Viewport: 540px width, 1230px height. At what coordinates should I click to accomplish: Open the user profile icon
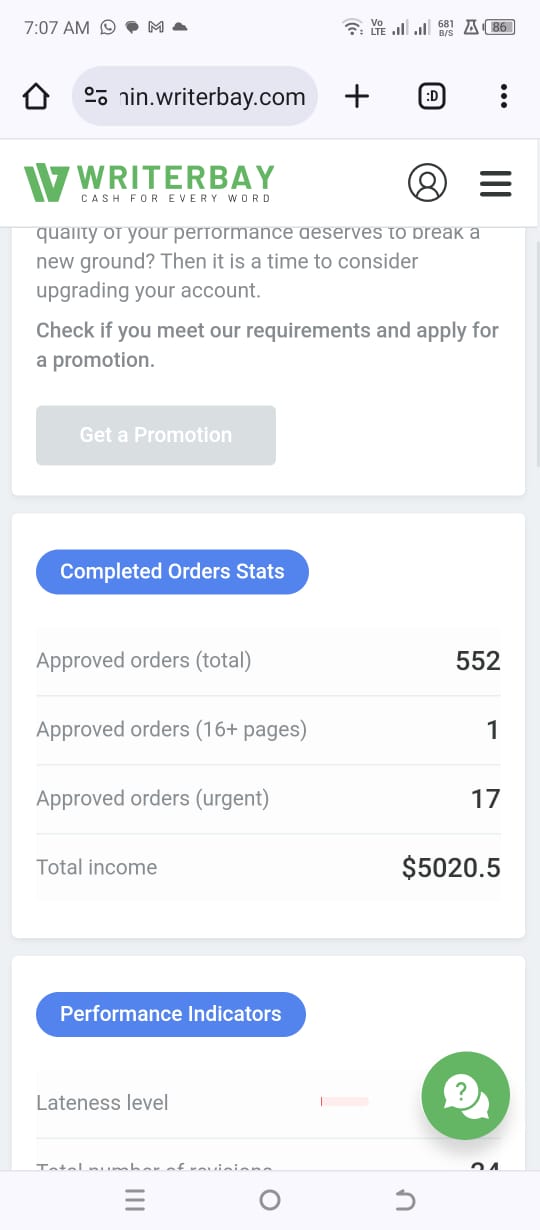click(x=427, y=183)
